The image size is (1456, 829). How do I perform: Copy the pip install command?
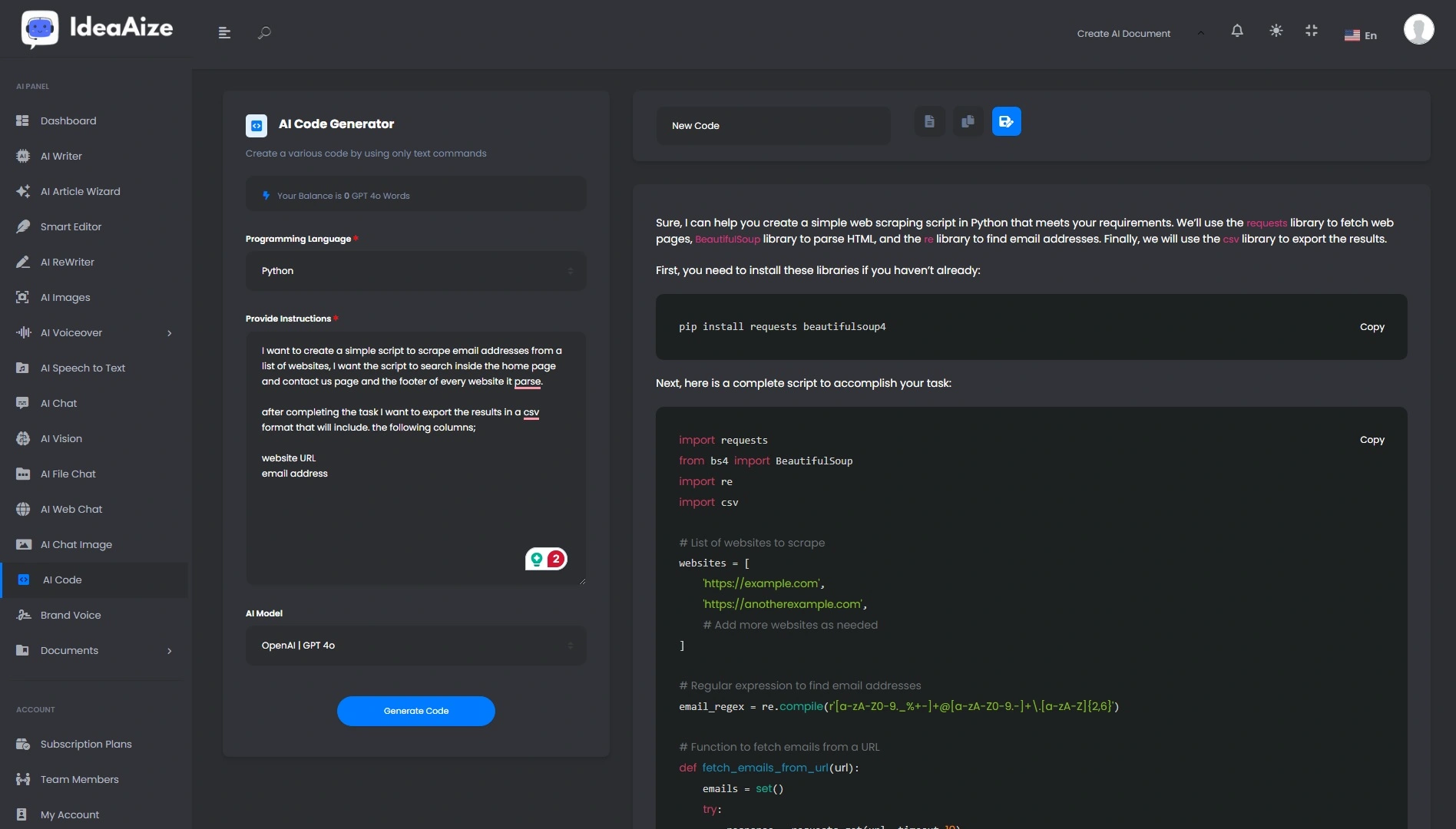1372,326
